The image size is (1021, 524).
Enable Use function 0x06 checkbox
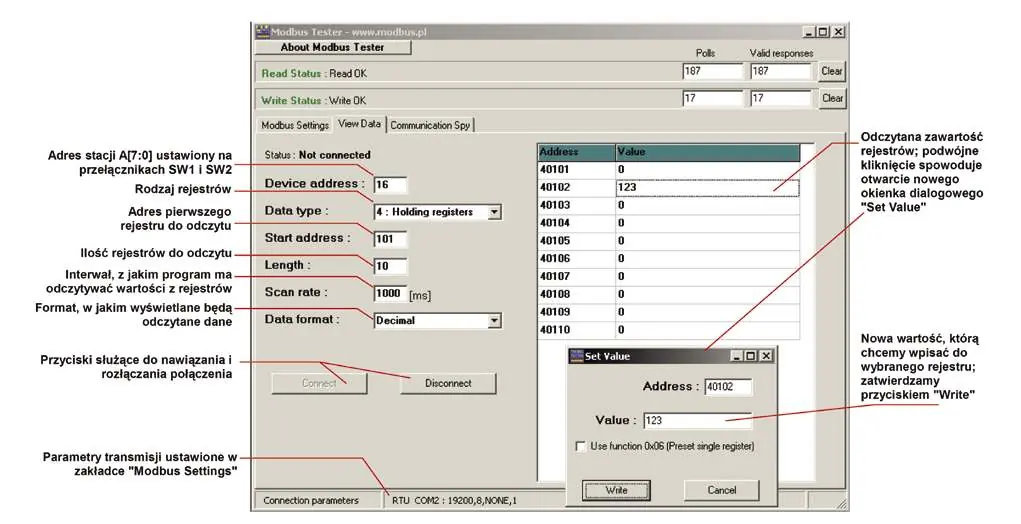click(581, 447)
